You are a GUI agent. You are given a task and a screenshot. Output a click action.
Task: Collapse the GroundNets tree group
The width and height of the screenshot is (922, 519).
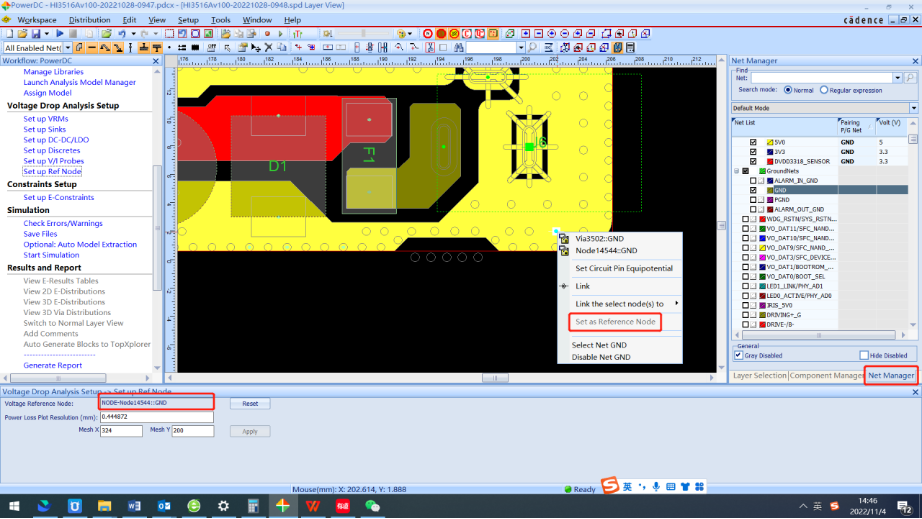click(737, 171)
